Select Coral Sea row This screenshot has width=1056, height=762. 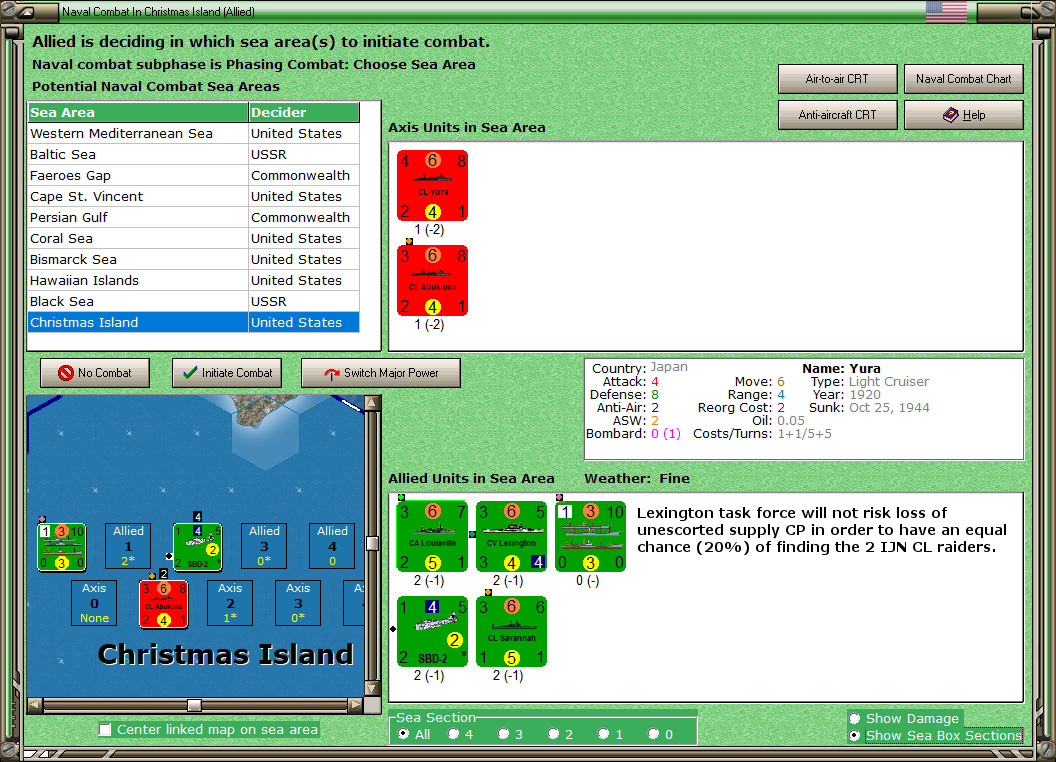click(194, 239)
